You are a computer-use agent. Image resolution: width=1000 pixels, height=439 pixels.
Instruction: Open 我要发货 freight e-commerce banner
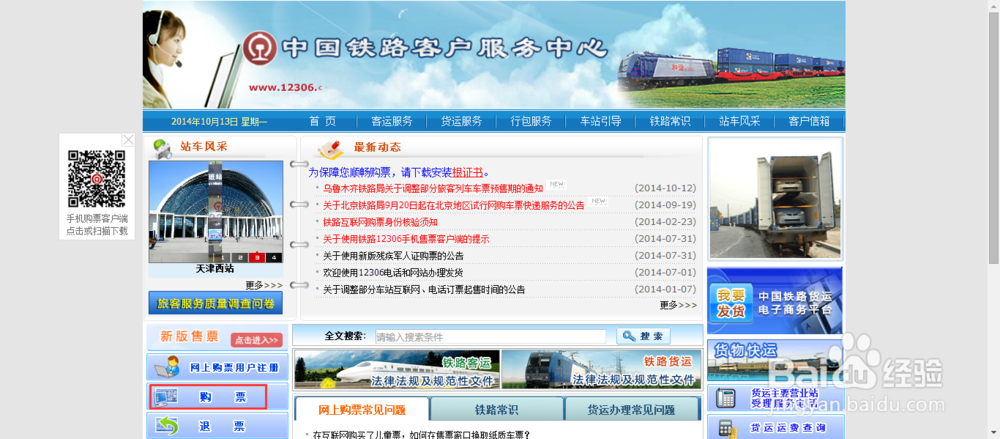[x=775, y=301]
